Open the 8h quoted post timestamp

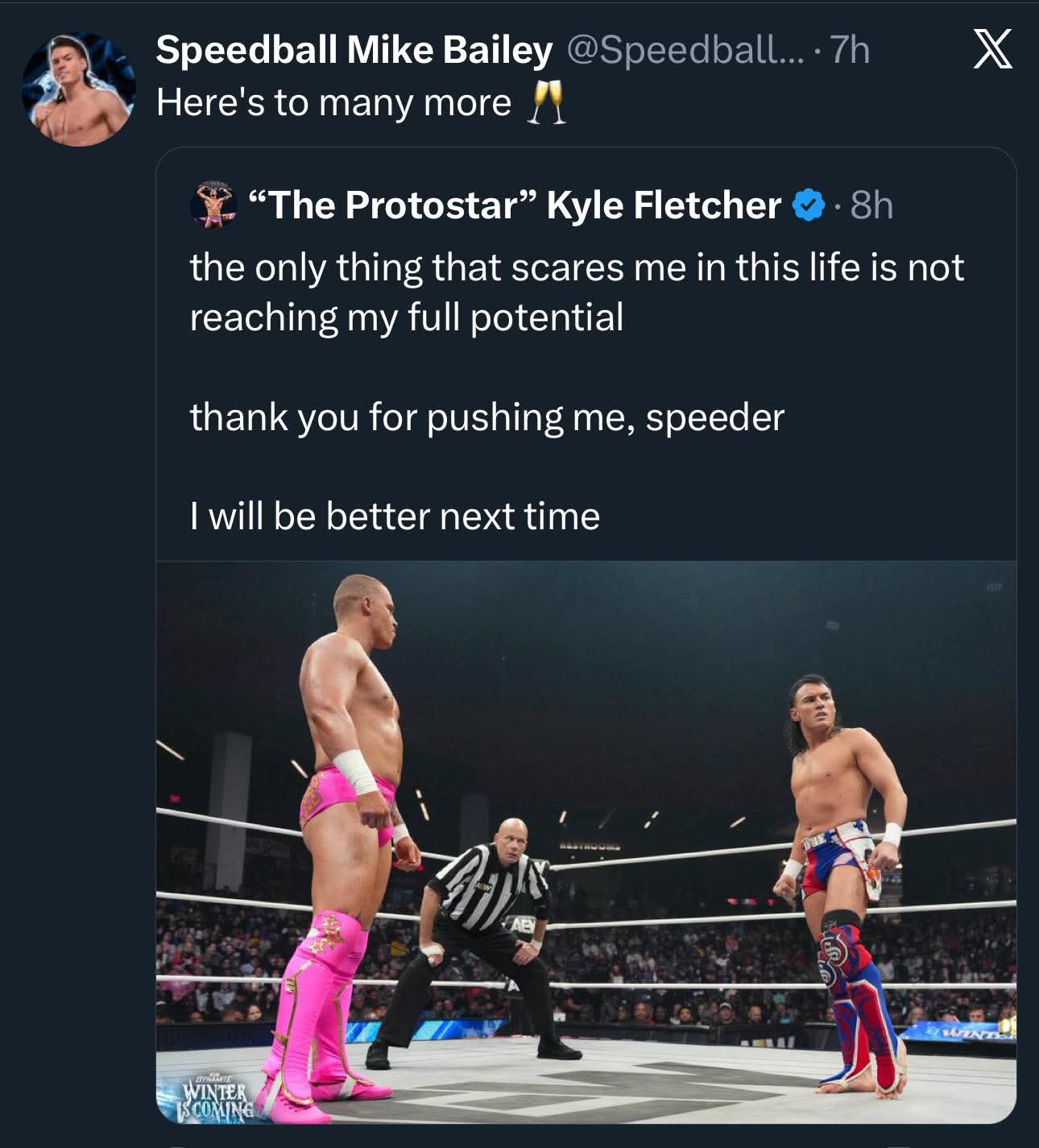872,205
